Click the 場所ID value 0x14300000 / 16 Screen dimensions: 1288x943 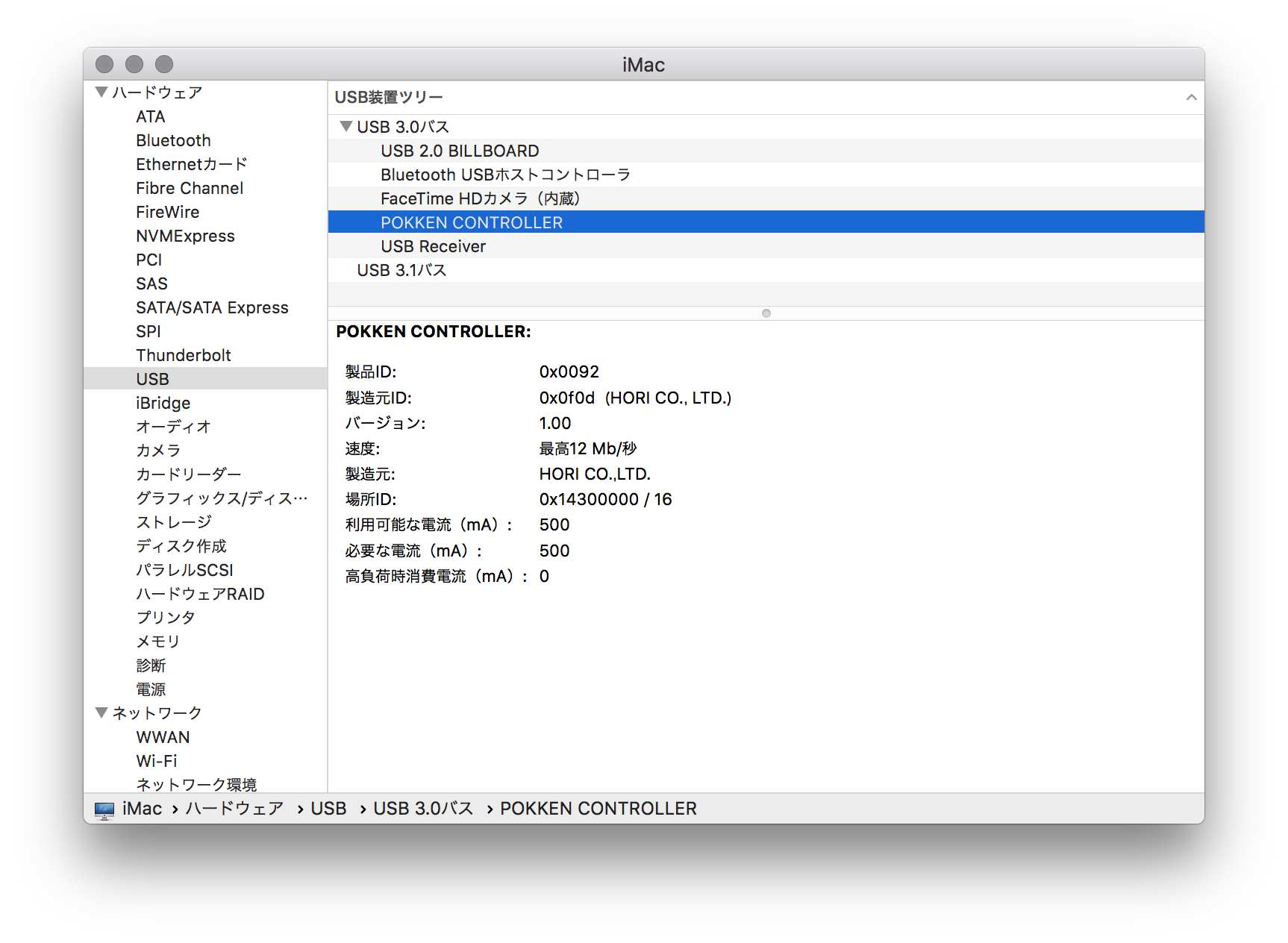tap(605, 499)
